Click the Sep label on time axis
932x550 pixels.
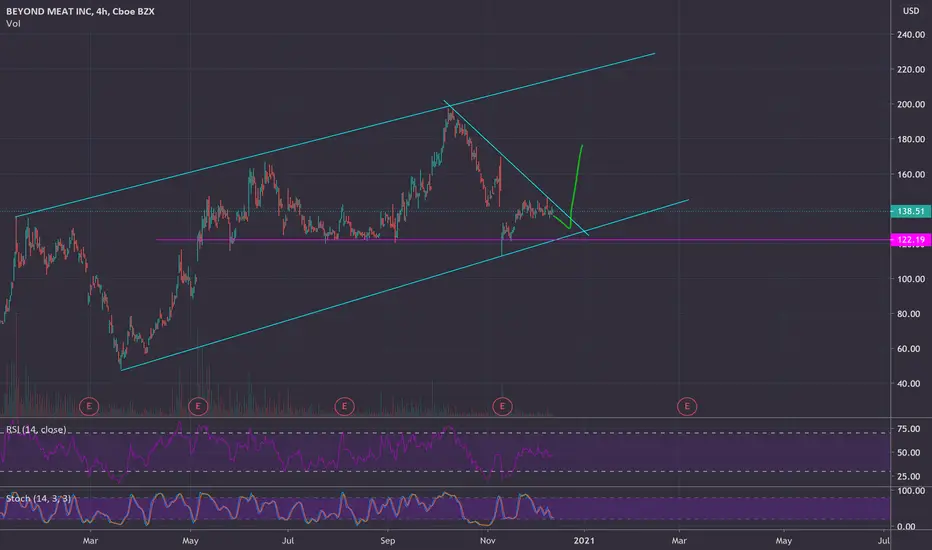388,540
